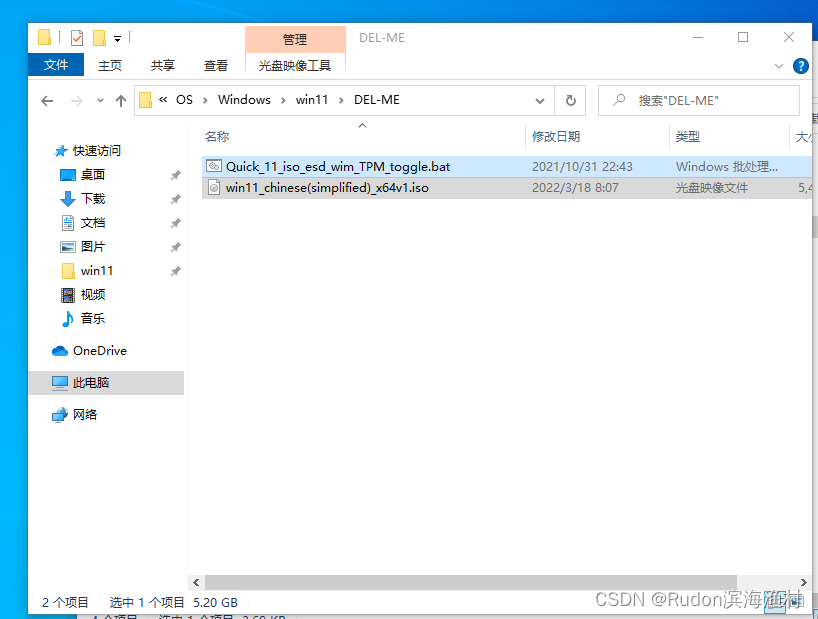818x619 pixels.
Task: Go up one folder level
Action: tap(121, 101)
